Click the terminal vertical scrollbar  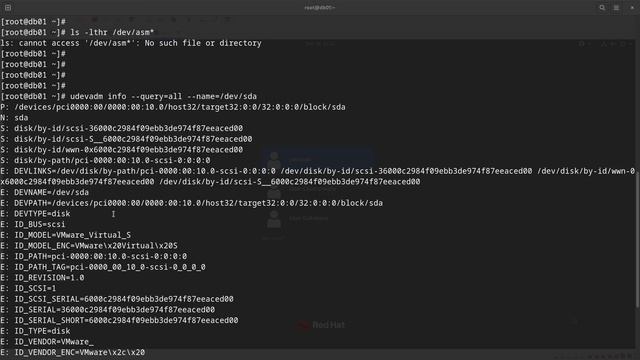pyautogui.click(x=637, y=239)
